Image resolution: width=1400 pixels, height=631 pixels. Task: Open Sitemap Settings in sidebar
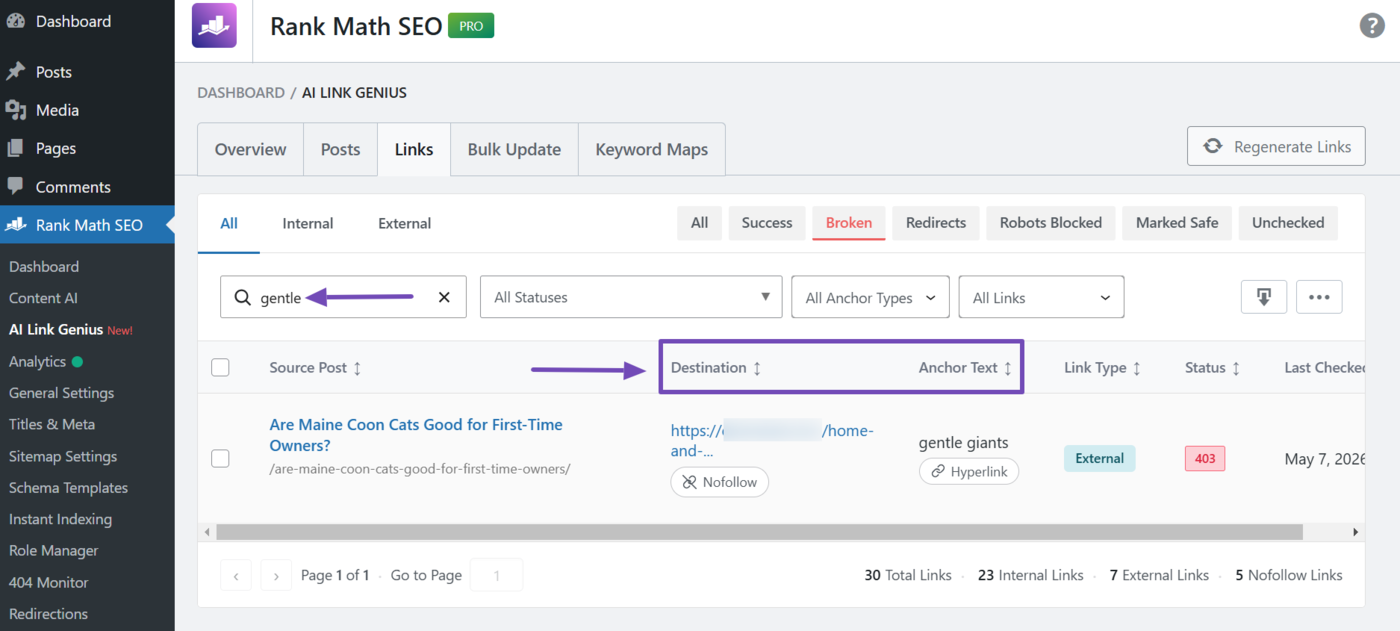tap(63, 456)
